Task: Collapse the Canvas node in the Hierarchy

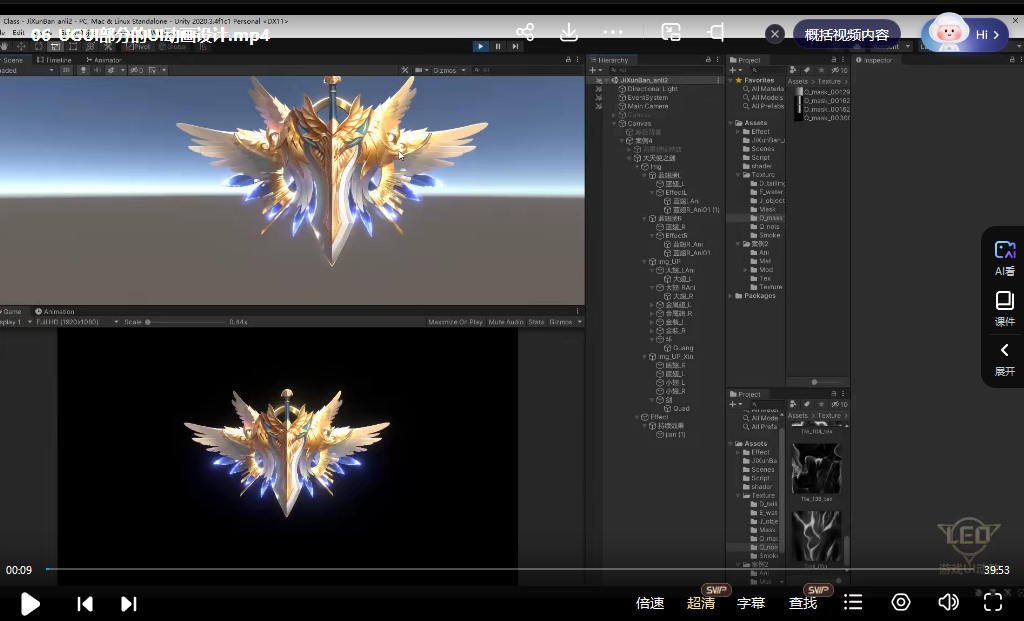Action: coord(614,123)
